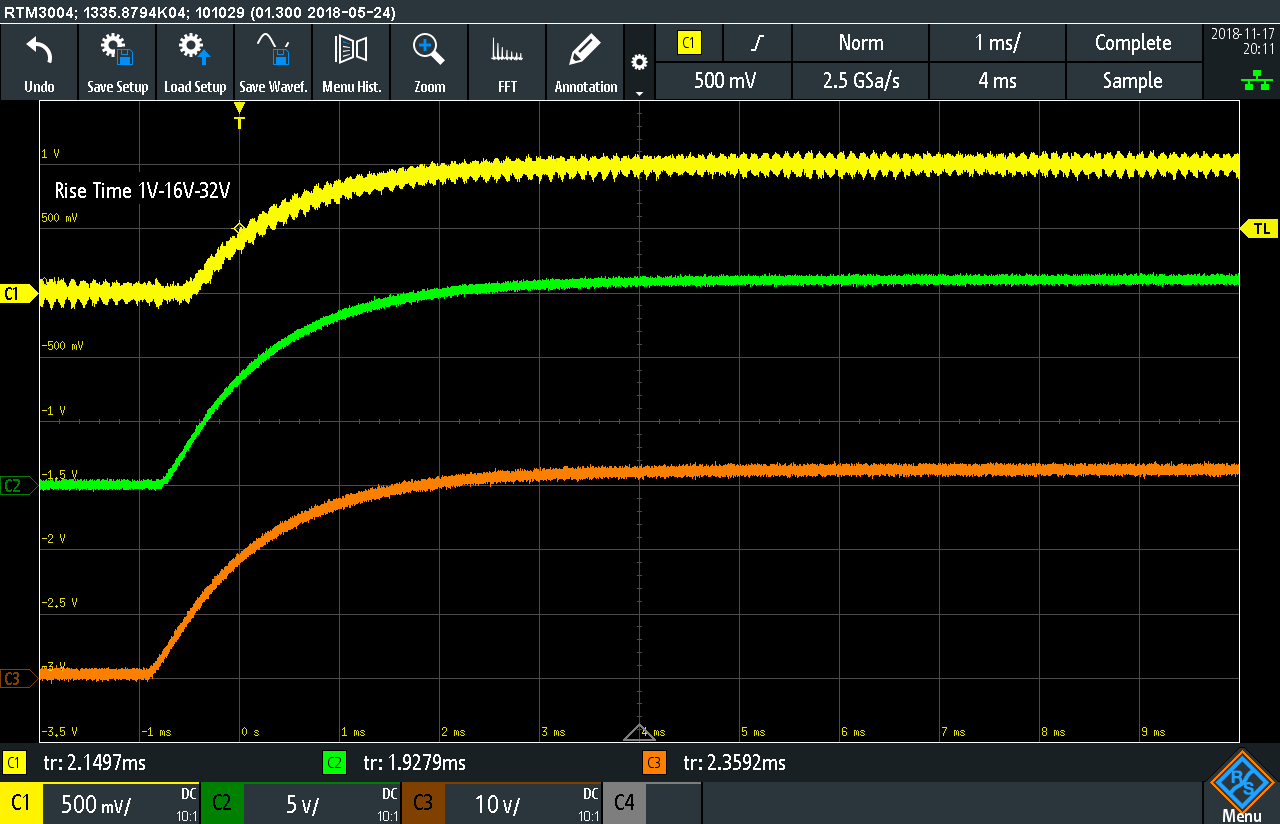Select the rising edge trigger slope

pos(759,43)
